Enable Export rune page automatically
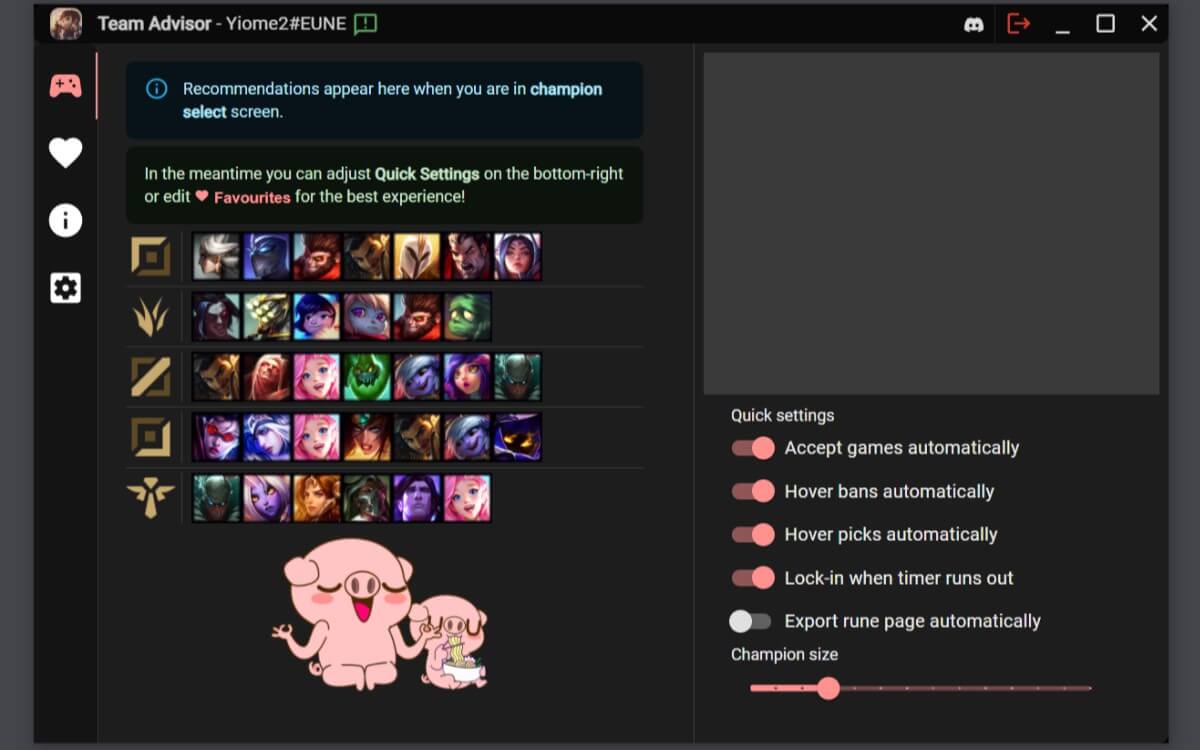The image size is (1200, 750). [x=750, y=621]
